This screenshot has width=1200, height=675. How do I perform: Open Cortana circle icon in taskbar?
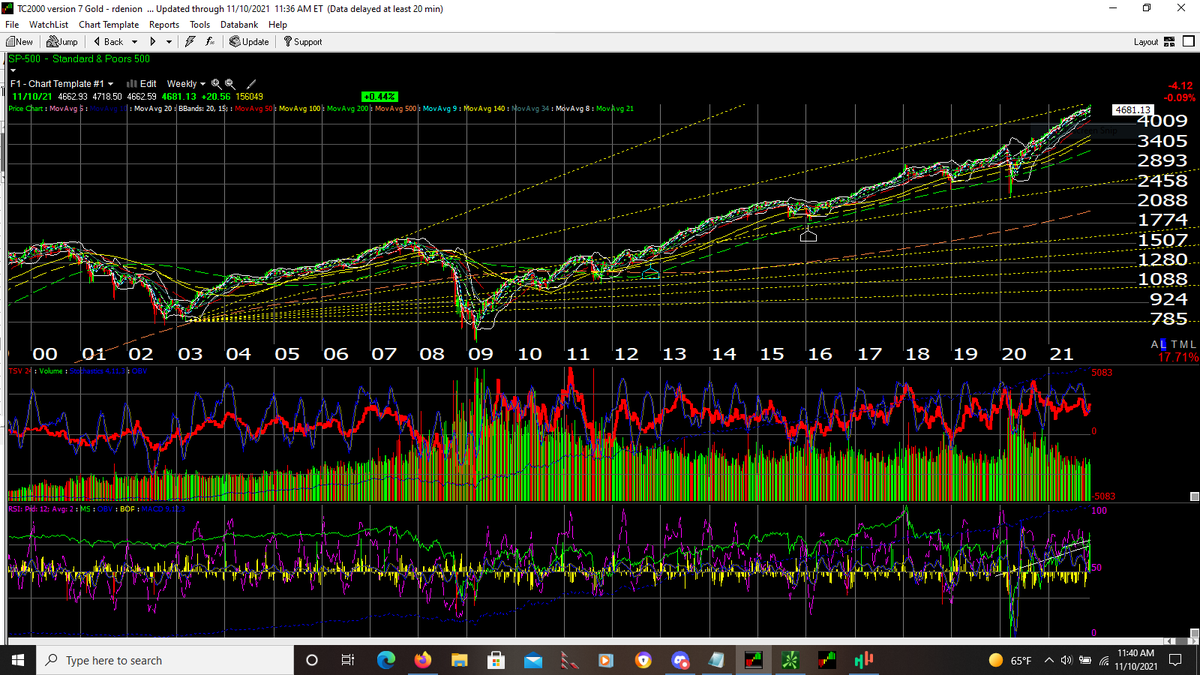tap(311, 660)
